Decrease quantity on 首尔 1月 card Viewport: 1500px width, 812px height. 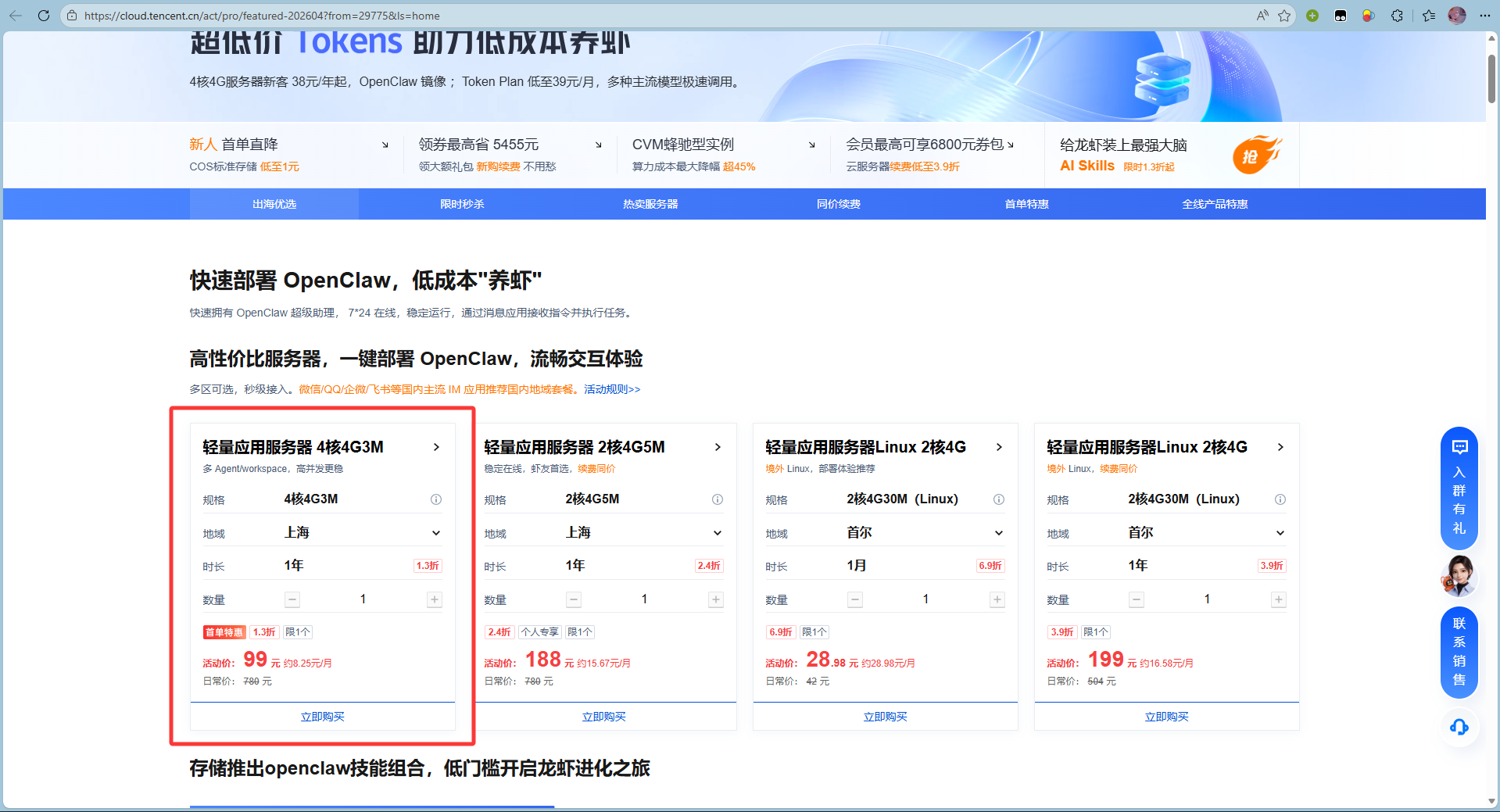point(855,599)
